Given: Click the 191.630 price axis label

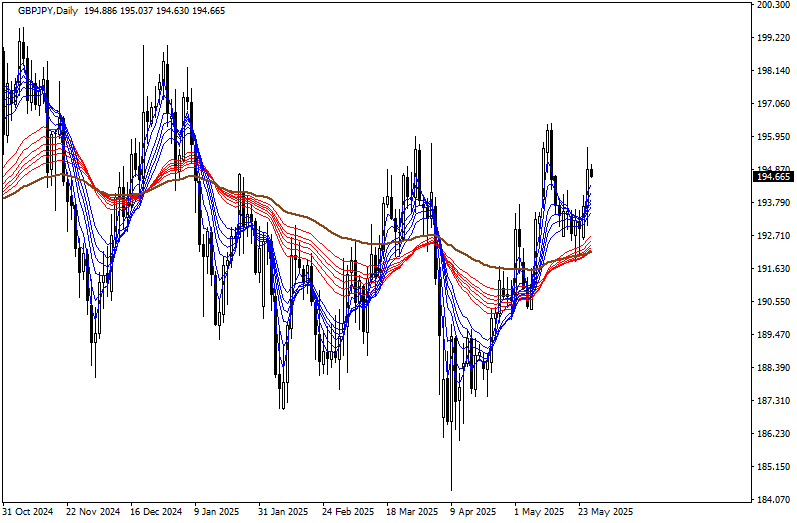Looking at the screenshot, I should (x=774, y=269).
